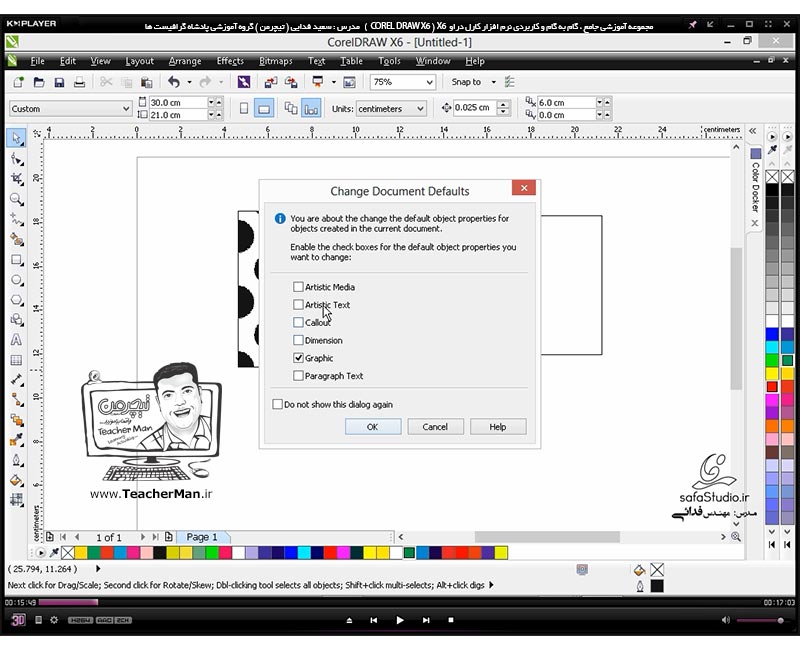Seek on the KMPlayer progress bar
The height and width of the screenshot is (650, 800).
[400, 603]
